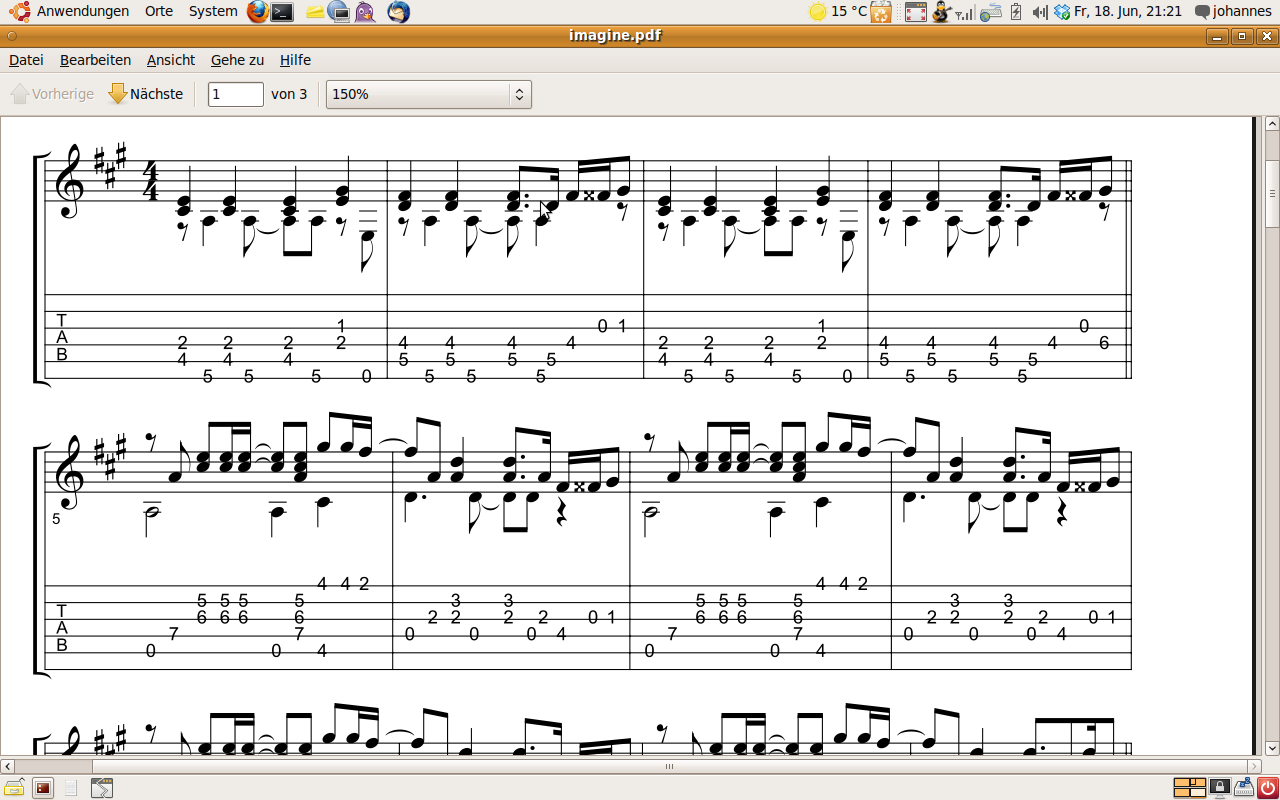Click the horizontal scrollbar thumb
1280x800 pixels.
point(669,767)
